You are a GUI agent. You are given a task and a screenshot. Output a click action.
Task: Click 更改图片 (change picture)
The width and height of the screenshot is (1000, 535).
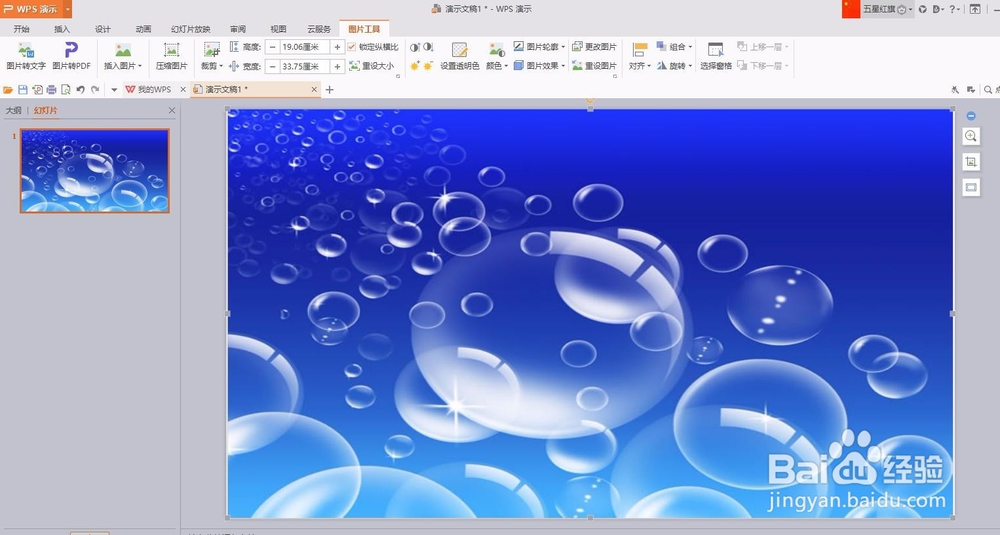pyautogui.click(x=594, y=47)
